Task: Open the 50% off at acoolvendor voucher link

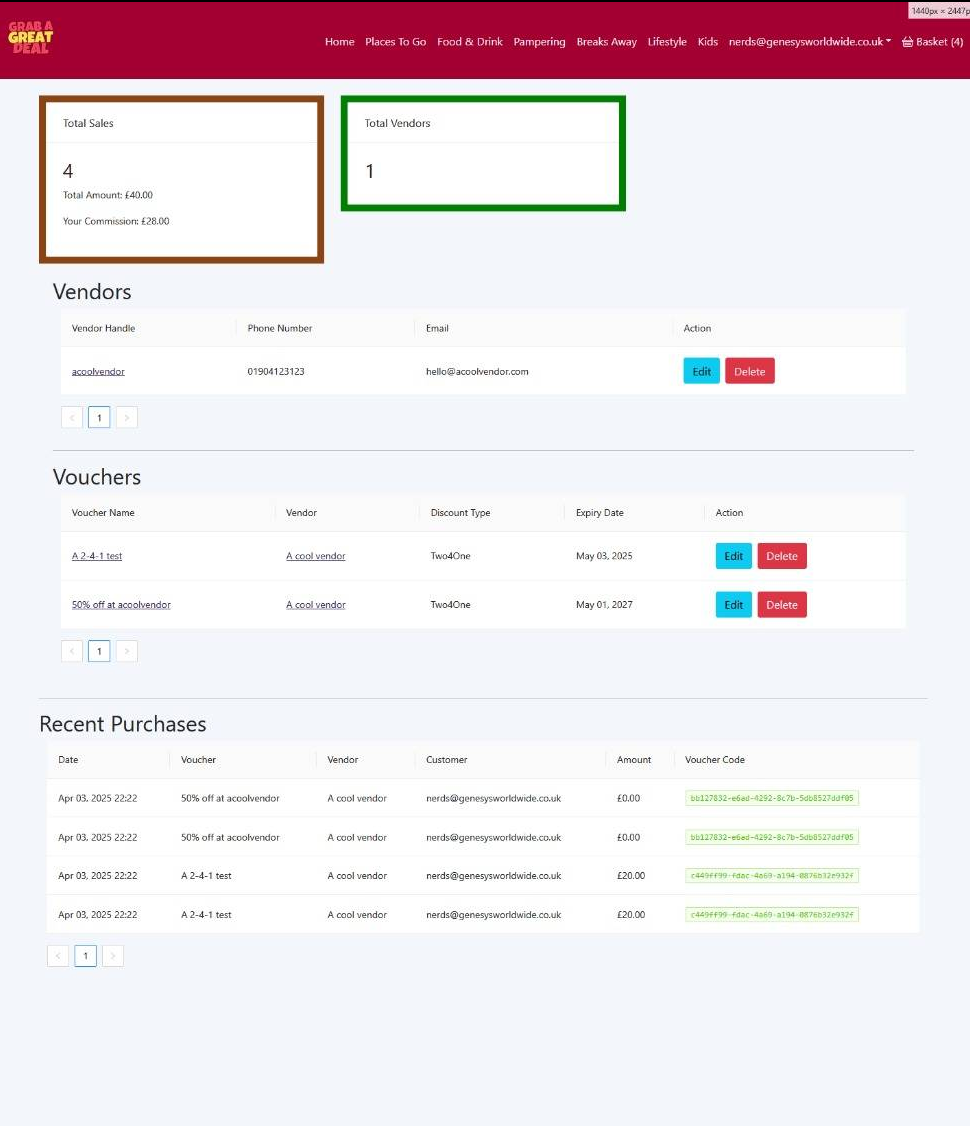Action: (x=121, y=605)
